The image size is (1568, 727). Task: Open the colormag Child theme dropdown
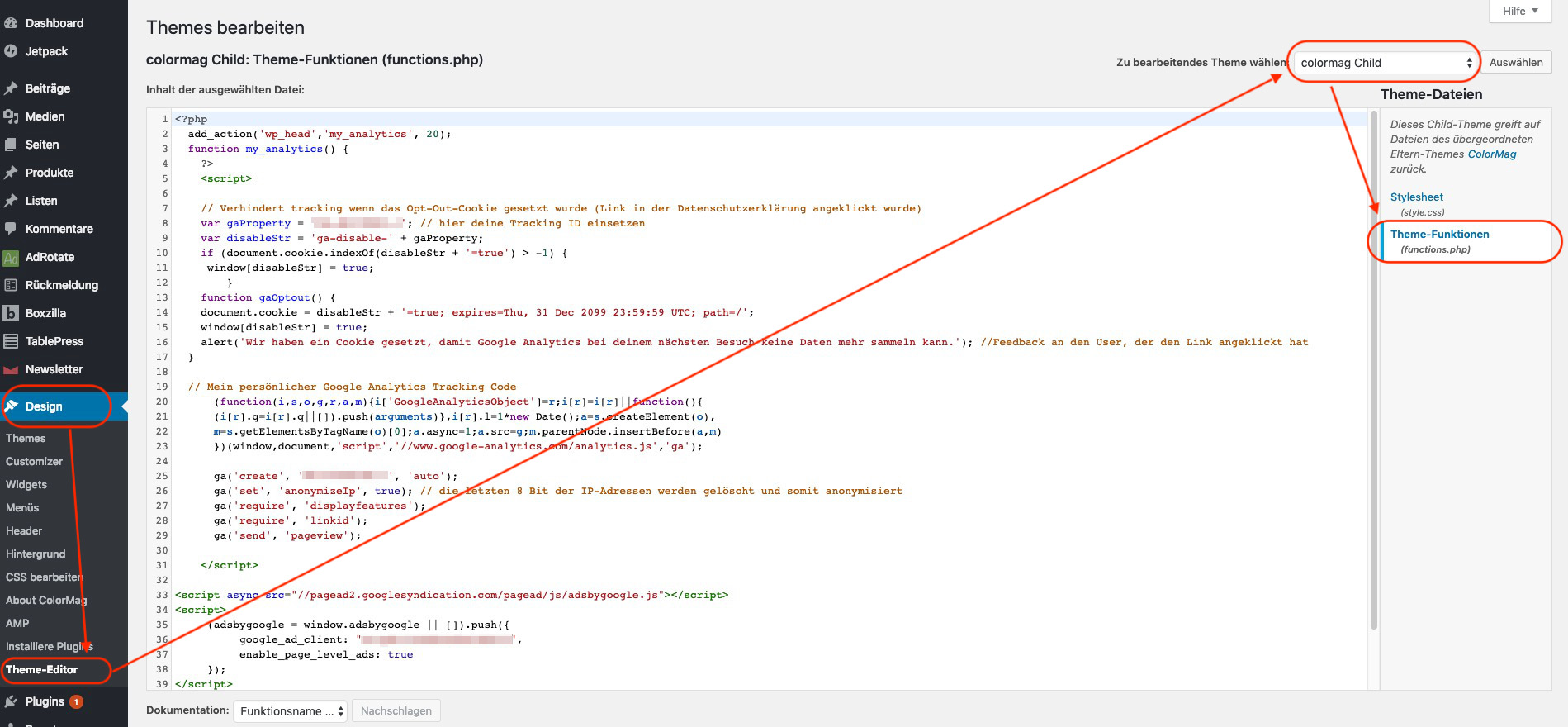pyautogui.click(x=1385, y=63)
